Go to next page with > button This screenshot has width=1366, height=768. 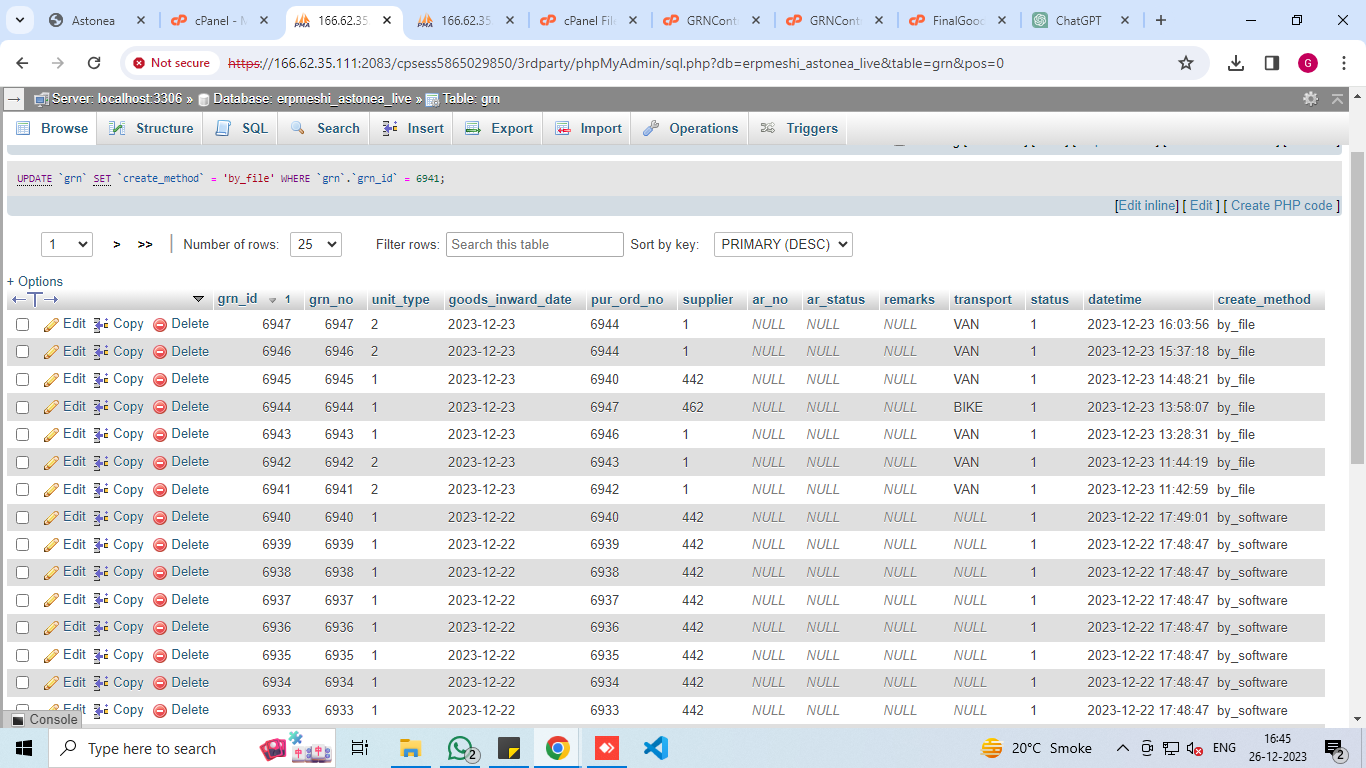pos(117,244)
